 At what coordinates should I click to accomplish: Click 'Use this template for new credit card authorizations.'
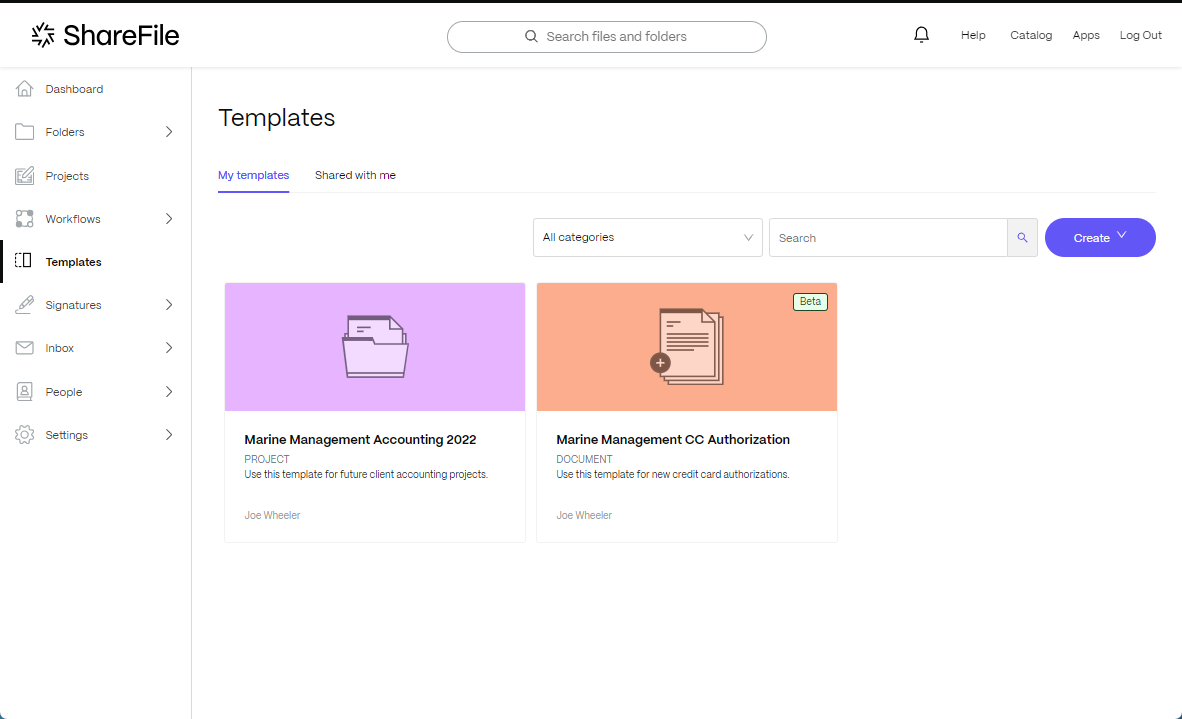pyautogui.click(x=673, y=475)
